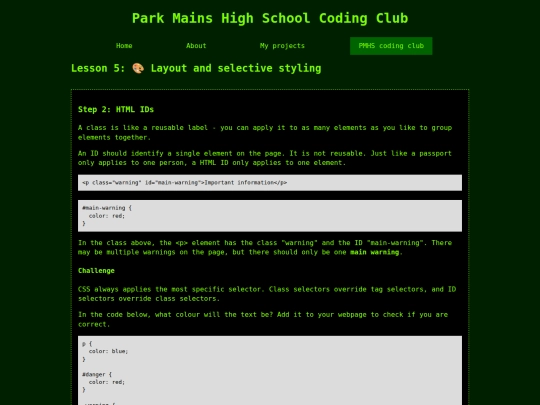This screenshot has height=405, width=540.
Task: Click the palette emoji in Lesson 5 heading
Action: (138, 68)
